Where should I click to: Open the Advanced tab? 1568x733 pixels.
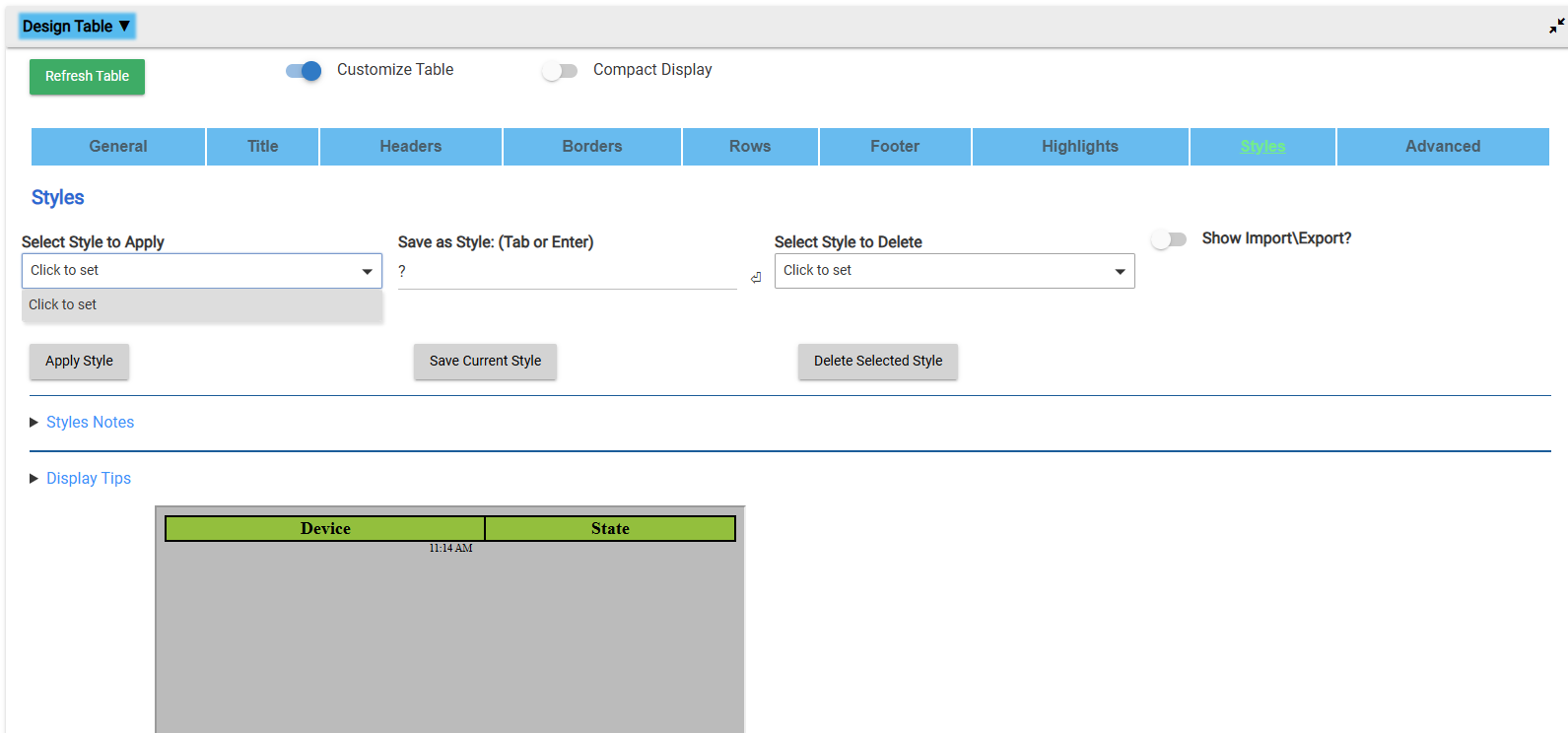(1443, 146)
